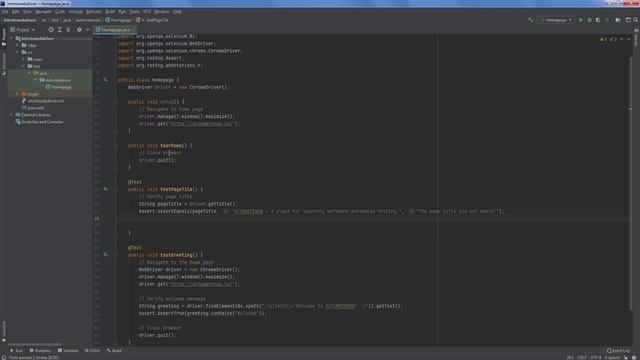Expand the target folder node

click(x=18, y=94)
